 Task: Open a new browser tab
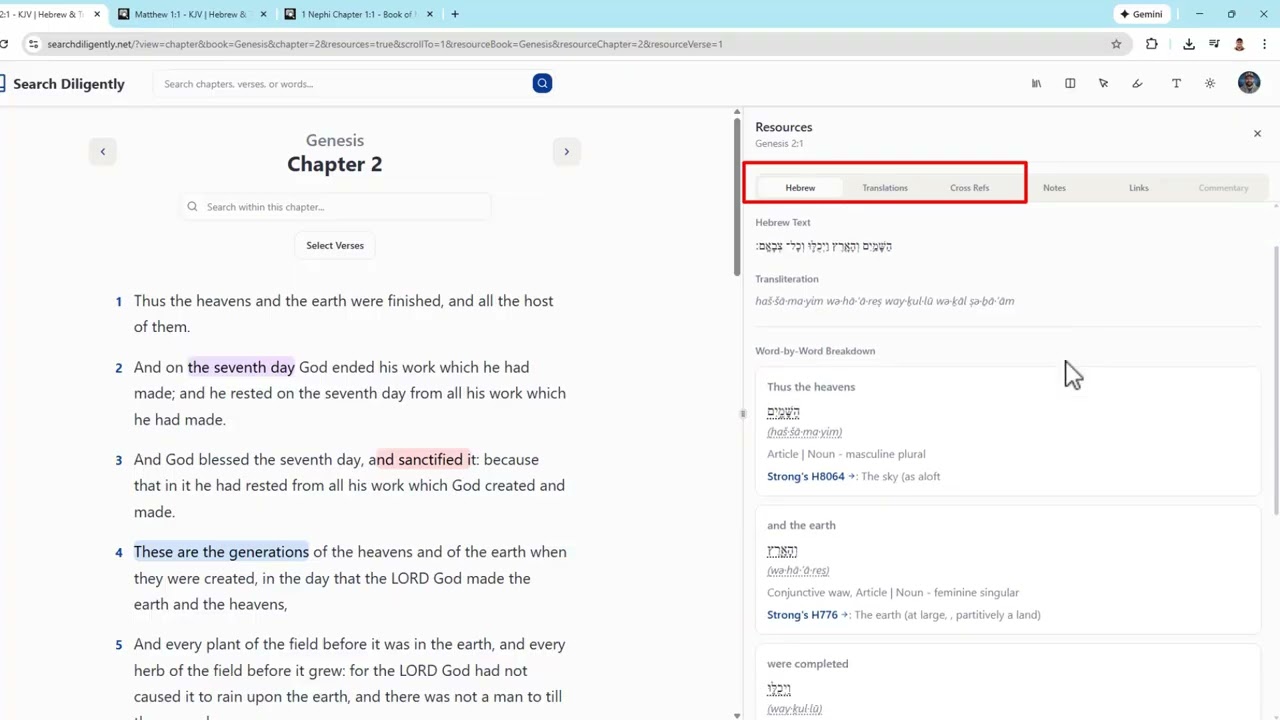click(454, 14)
